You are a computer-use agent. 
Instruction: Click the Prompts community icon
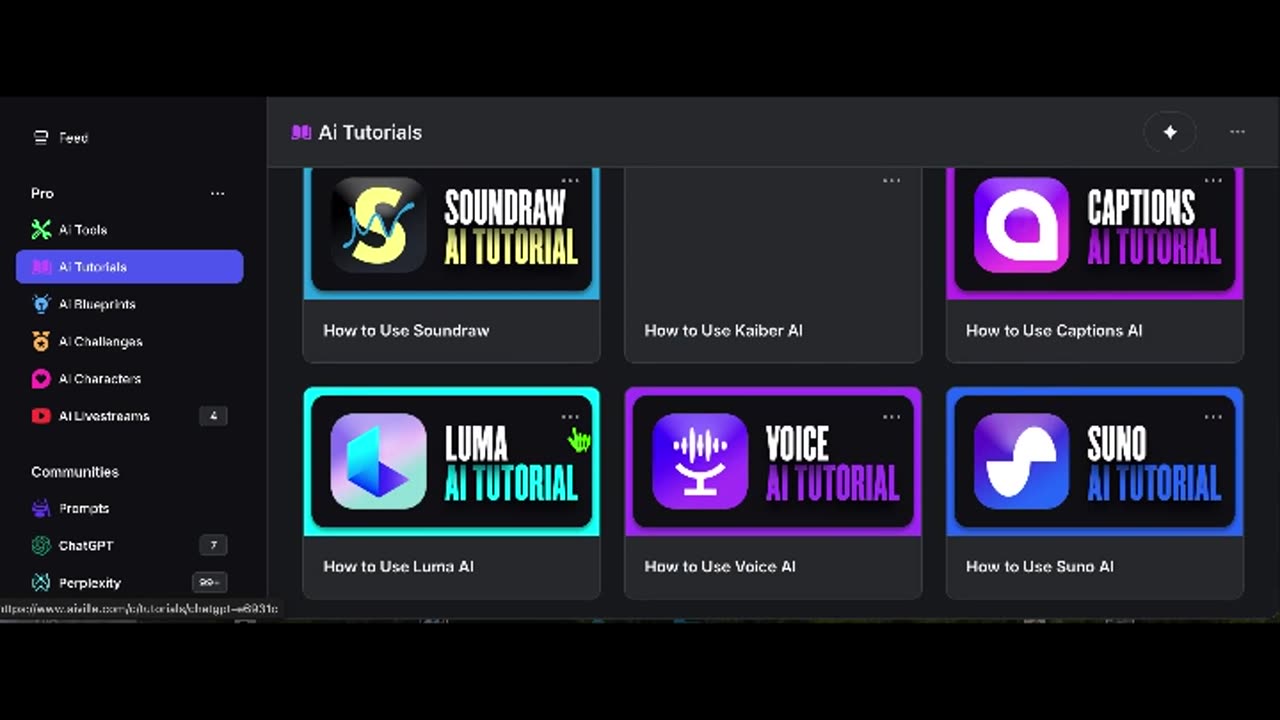(41, 508)
